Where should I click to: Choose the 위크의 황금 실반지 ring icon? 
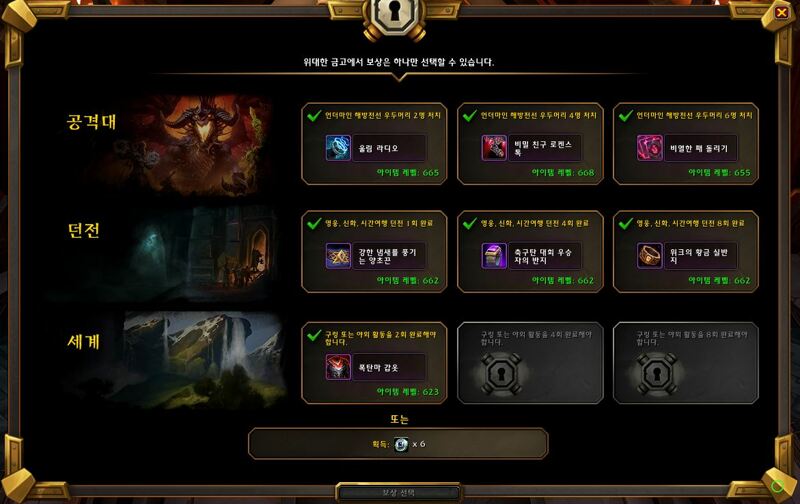[x=649, y=256]
